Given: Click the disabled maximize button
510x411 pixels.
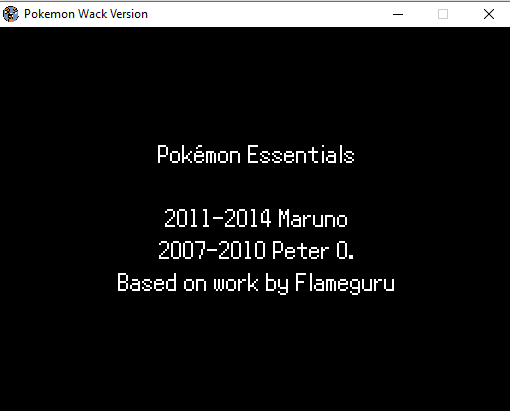Looking at the screenshot, I should (x=443, y=14).
